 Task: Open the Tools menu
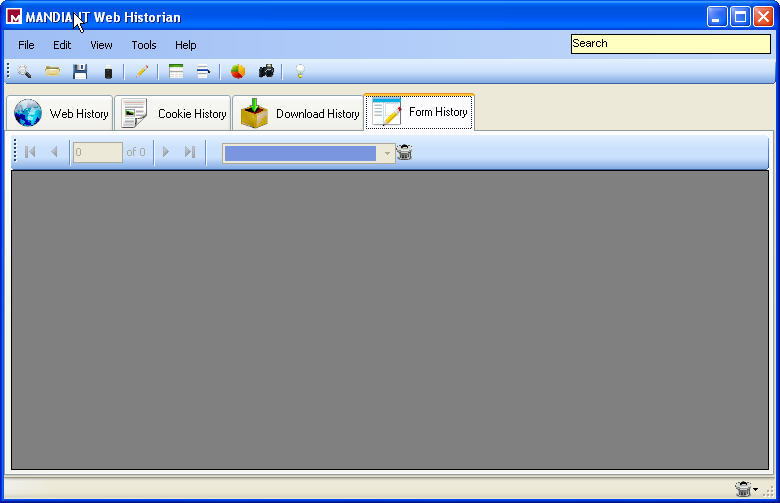pyautogui.click(x=144, y=45)
